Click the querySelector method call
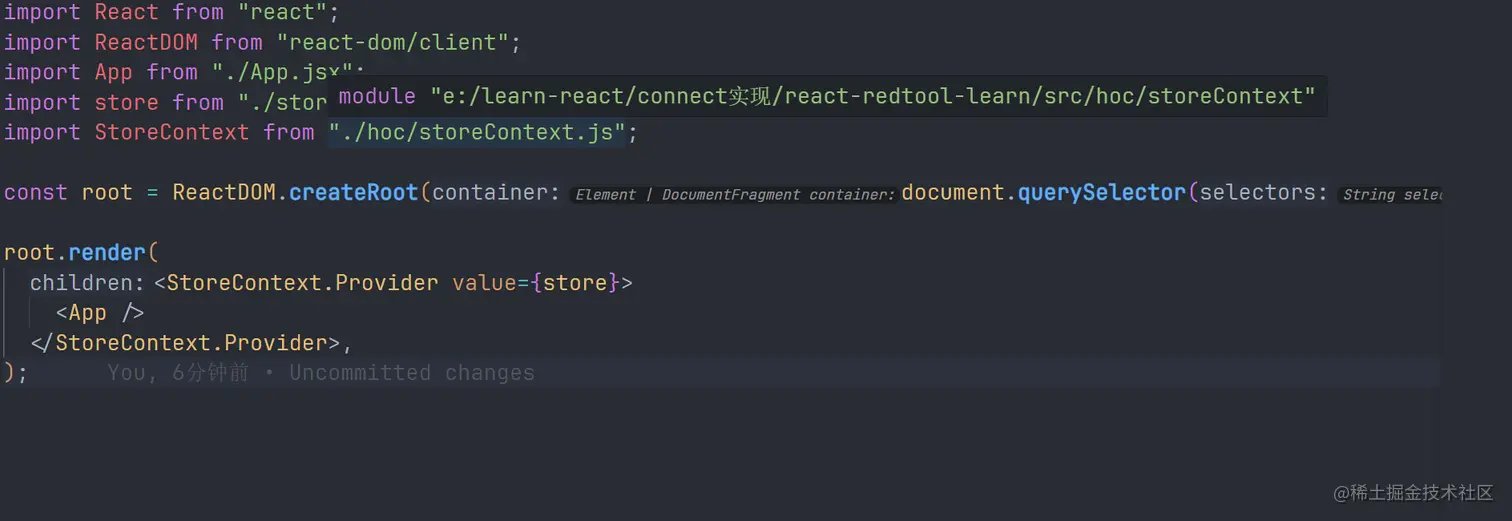 1102,193
